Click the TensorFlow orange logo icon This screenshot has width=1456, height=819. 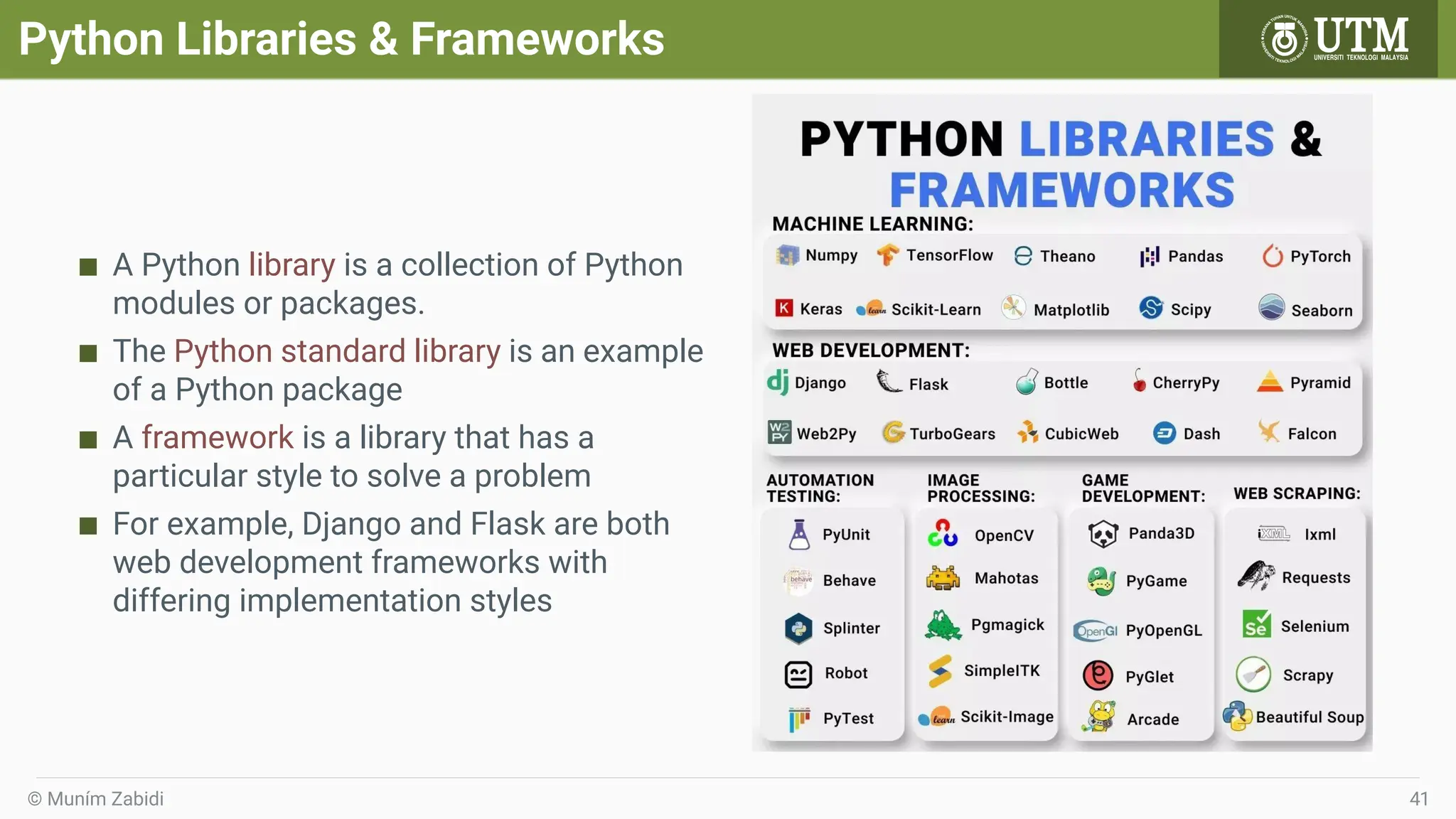pos(887,255)
